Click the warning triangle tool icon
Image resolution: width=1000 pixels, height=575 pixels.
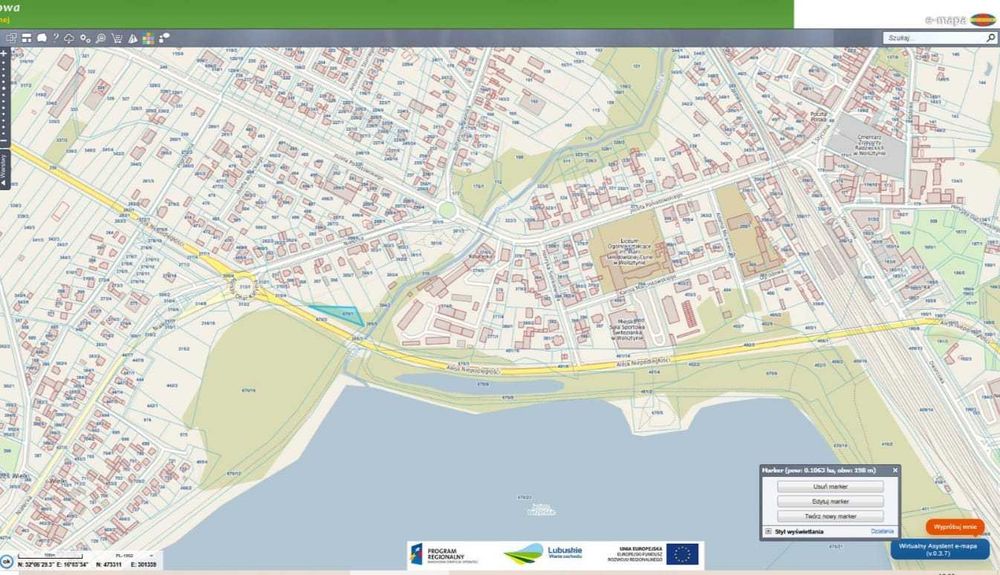pyautogui.click(x=133, y=38)
